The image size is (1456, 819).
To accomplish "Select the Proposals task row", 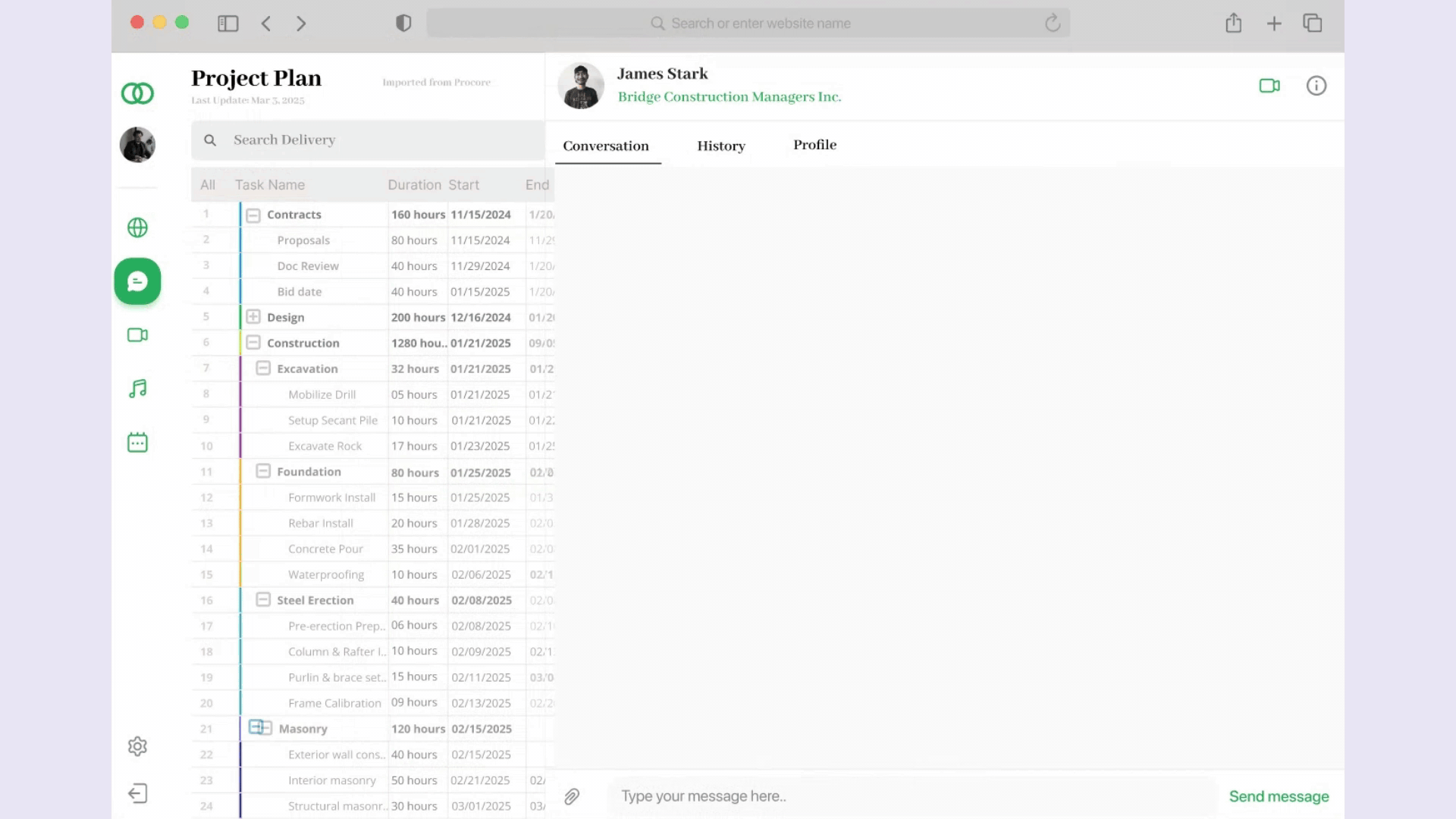I will [372, 240].
